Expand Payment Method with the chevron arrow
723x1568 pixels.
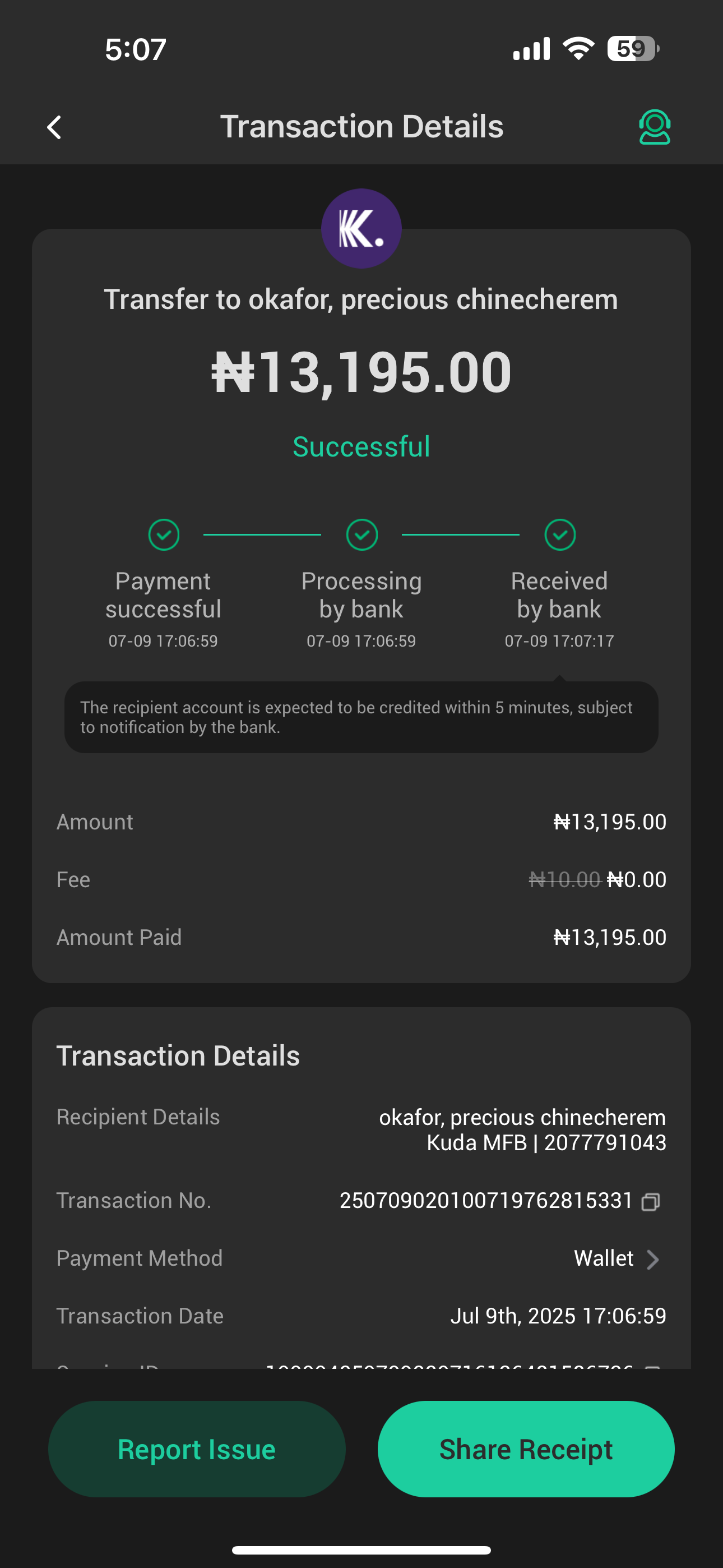[652, 1259]
